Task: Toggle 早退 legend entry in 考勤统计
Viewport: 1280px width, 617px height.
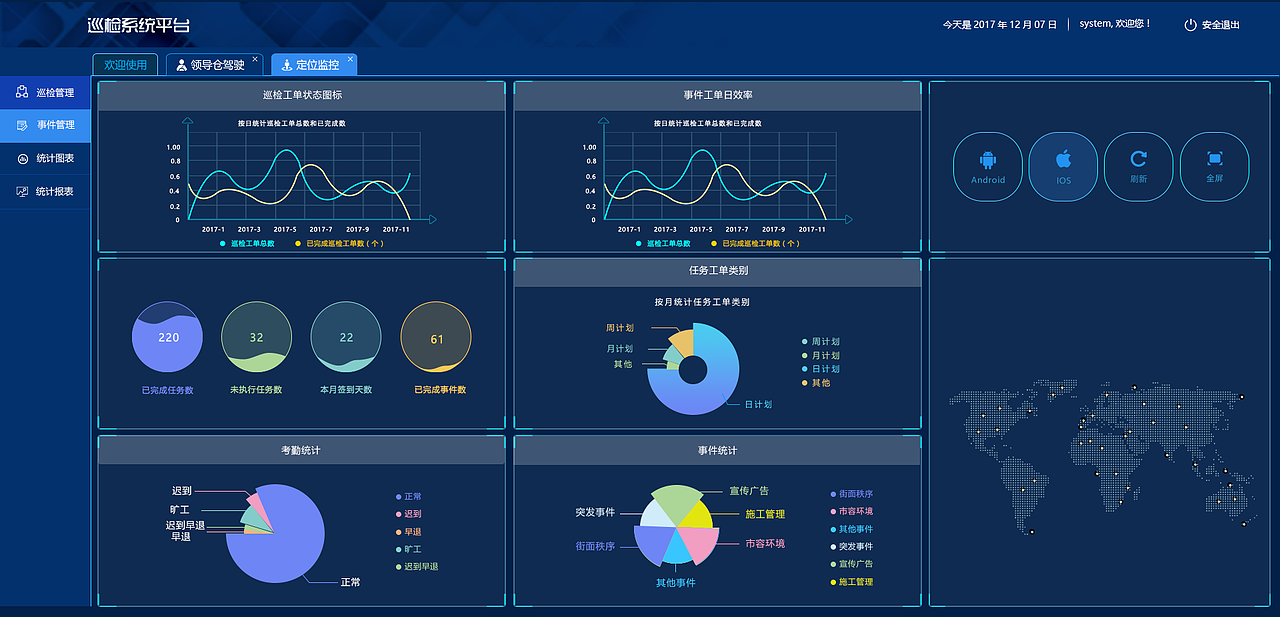Action: tap(409, 532)
